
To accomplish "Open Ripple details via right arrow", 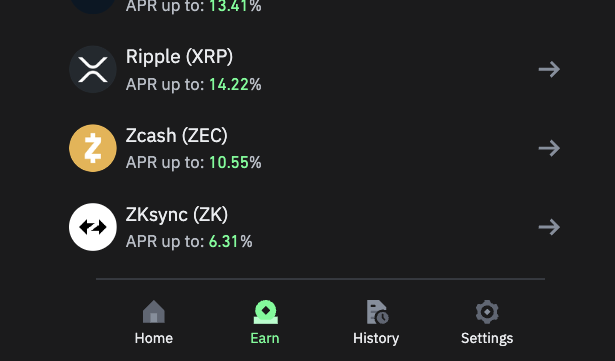I will pyautogui.click(x=549, y=69).
